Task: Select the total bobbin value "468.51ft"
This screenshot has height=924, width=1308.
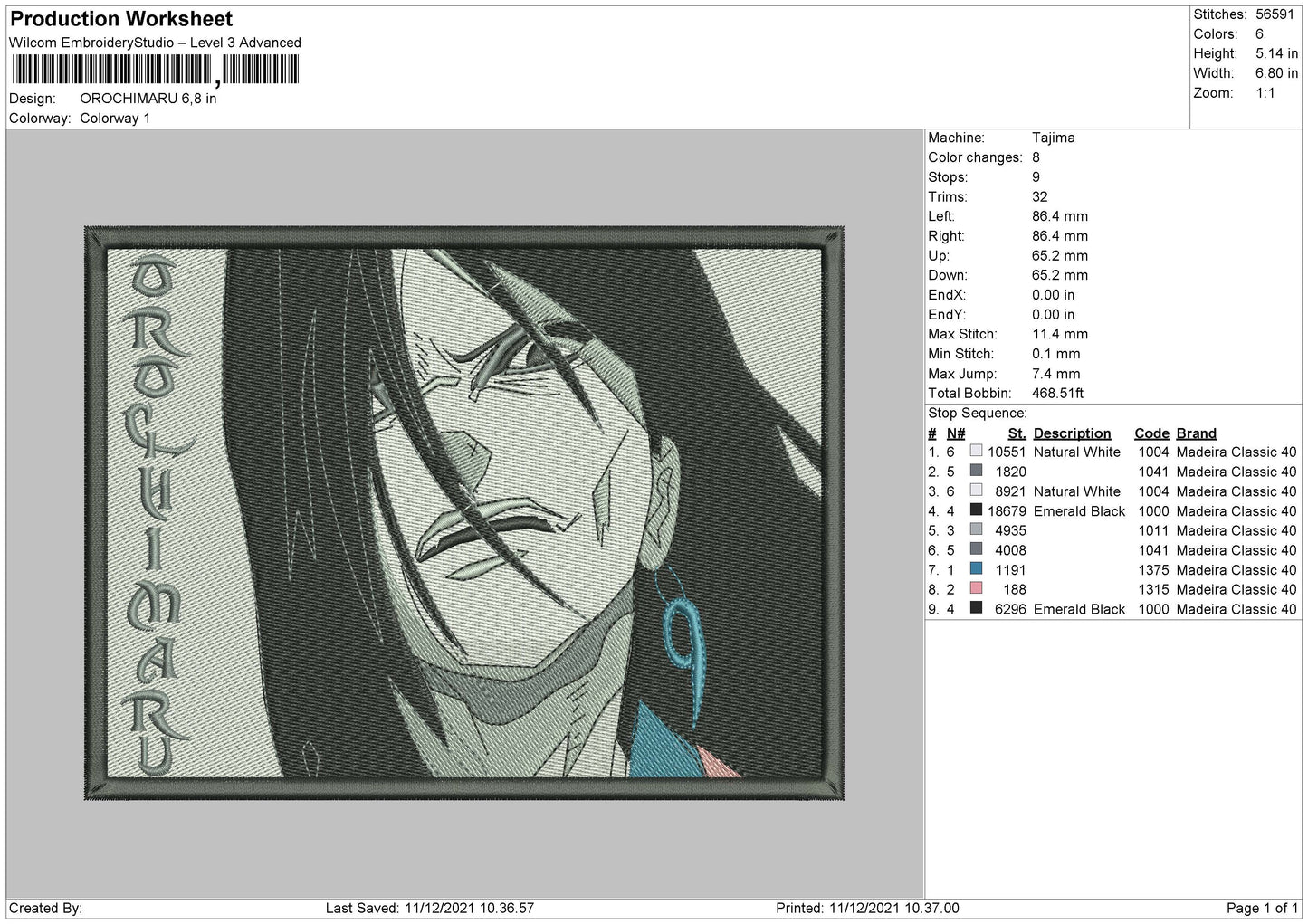Action: (1058, 394)
